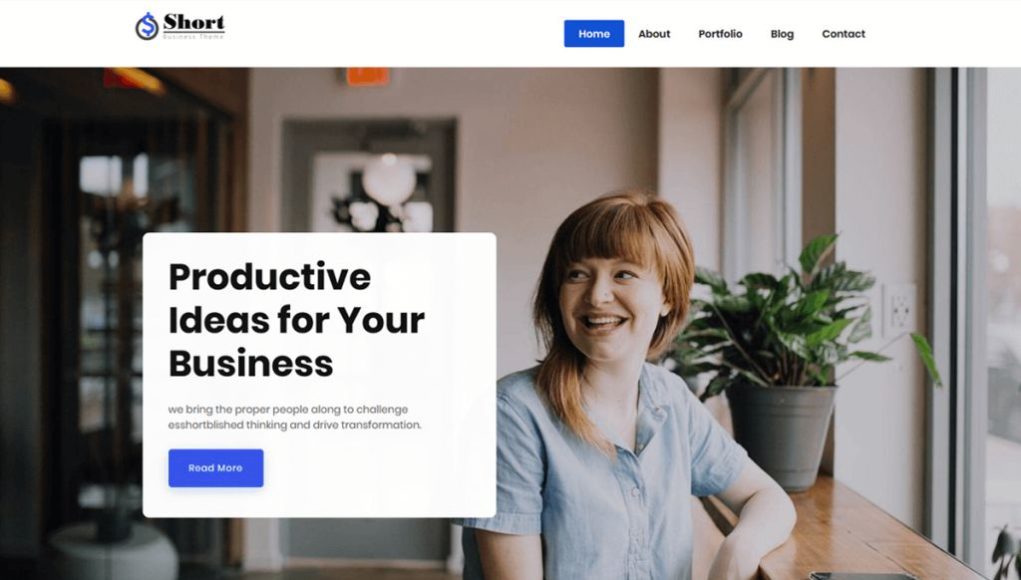
Task: Navigate to the Blog menu item
Action: click(x=782, y=34)
